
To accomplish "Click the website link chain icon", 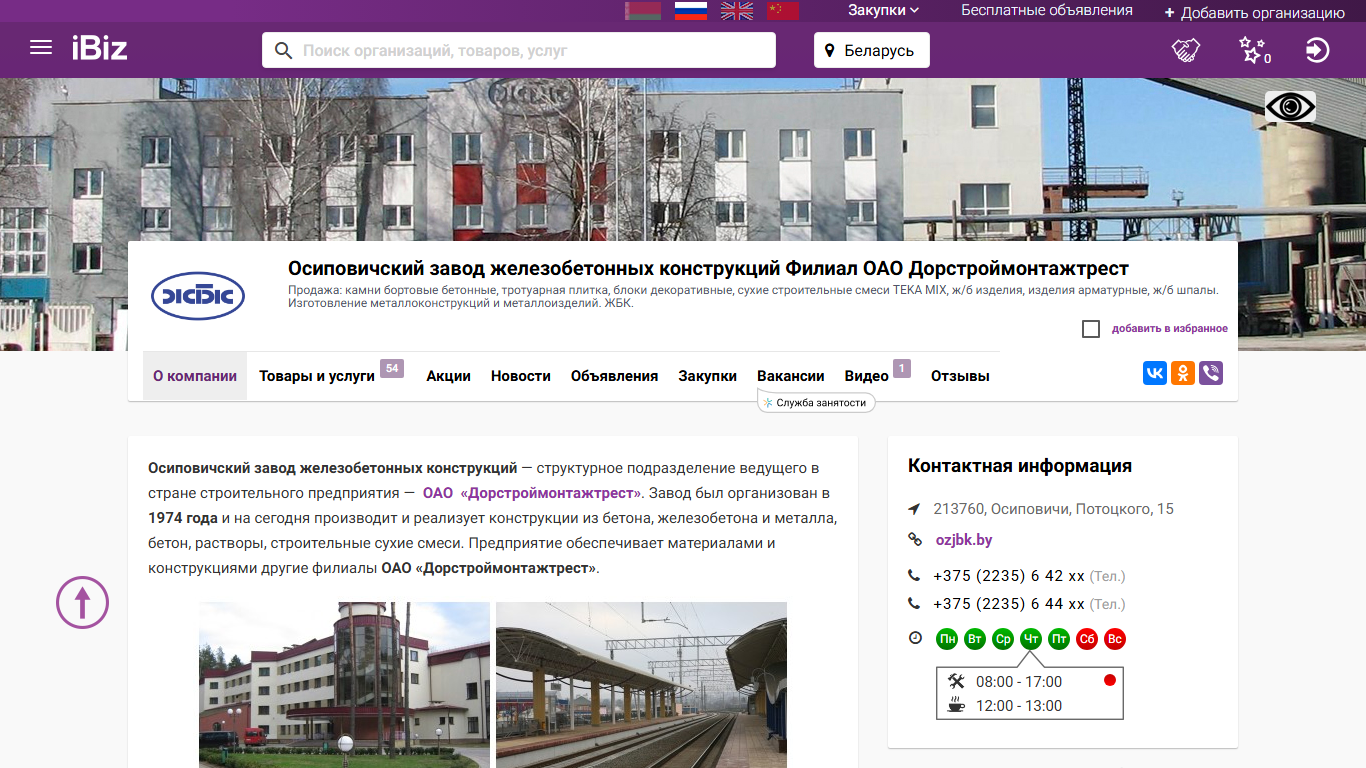I will click(x=914, y=540).
